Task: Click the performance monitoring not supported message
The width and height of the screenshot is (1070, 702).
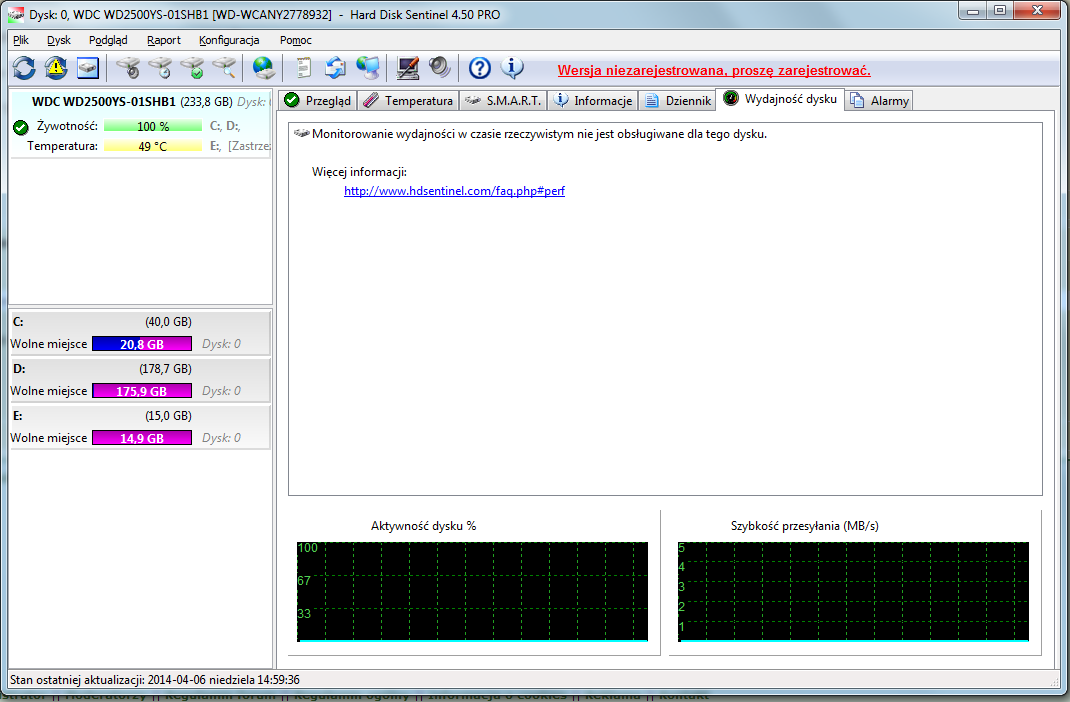Action: coord(539,134)
